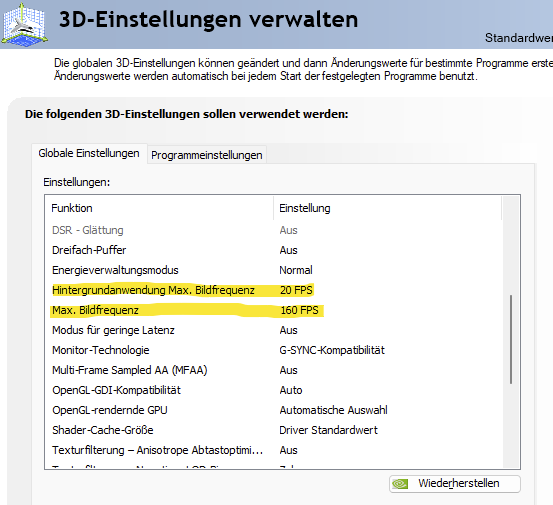Open the 20 FPS setting value
The width and height of the screenshot is (553, 505).
[296, 290]
